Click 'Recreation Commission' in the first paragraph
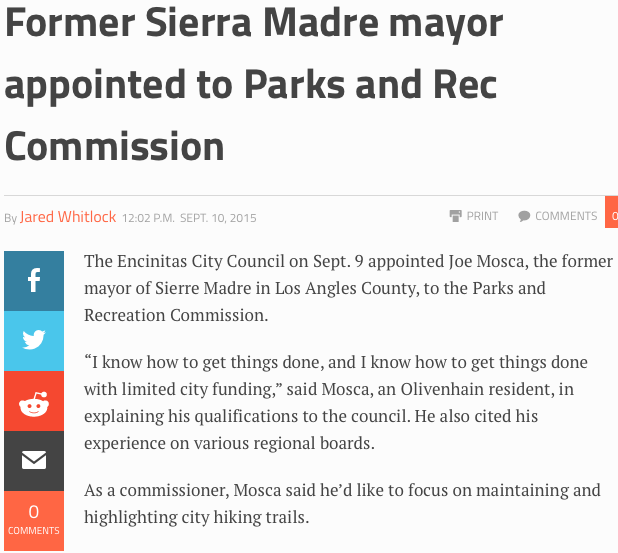This screenshot has width=618, height=553. [x=174, y=315]
